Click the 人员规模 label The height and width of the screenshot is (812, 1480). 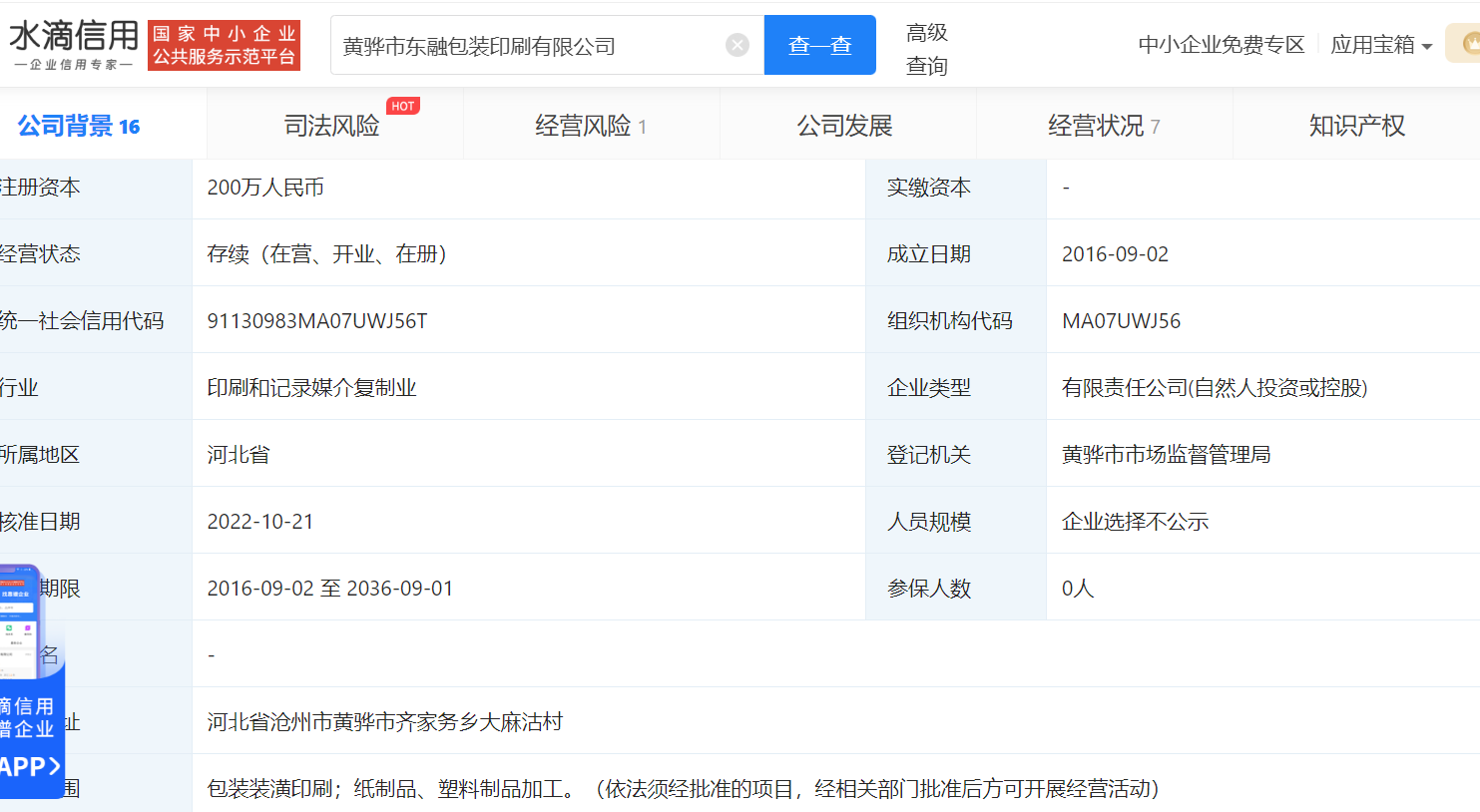click(x=929, y=522)
